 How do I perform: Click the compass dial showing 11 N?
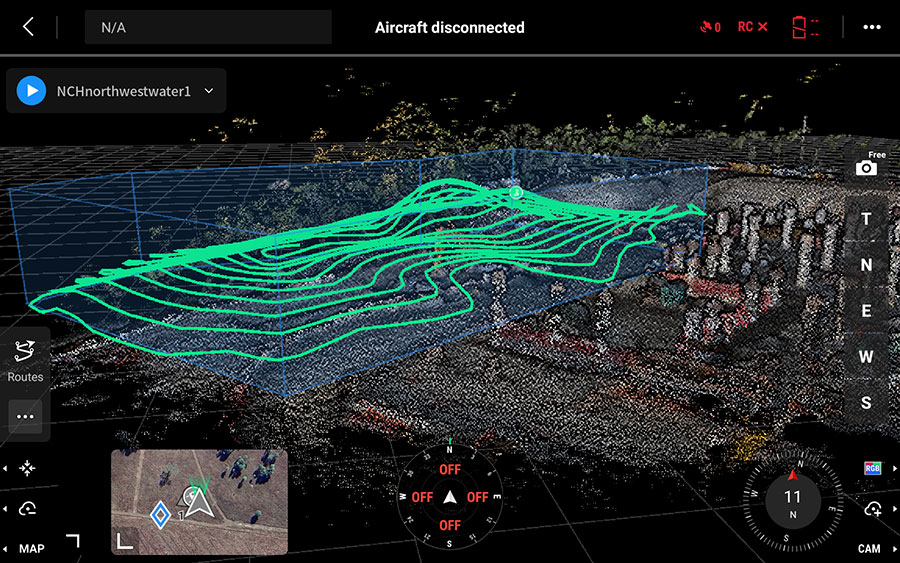tap(793, 501)
